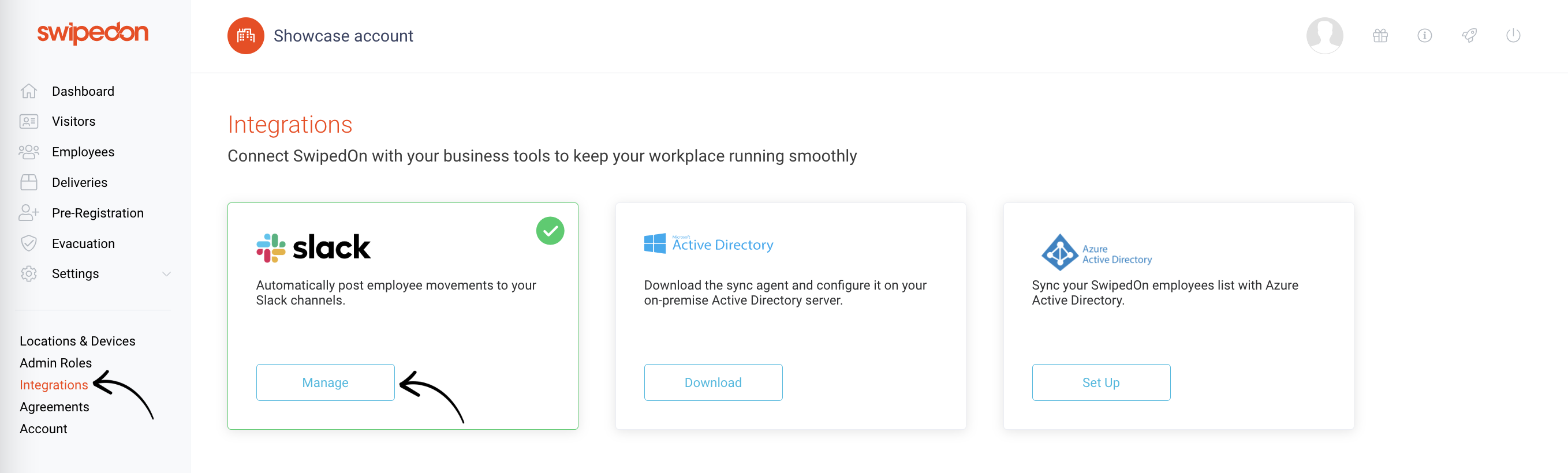Open the Evacuation page
Viewport: 1568px width, 473px height.
(83, 243)
